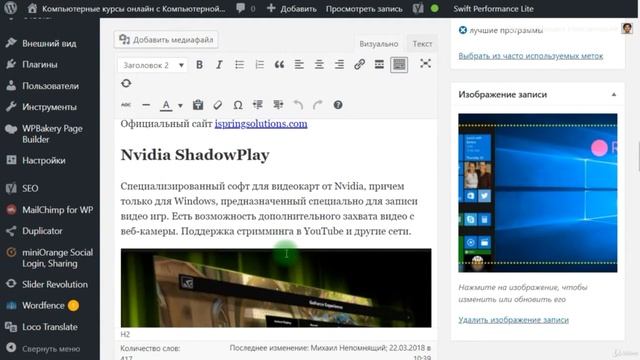Screen dimensions: 640x360
Task: Insert the Read More tag
Action: (379, 64)
